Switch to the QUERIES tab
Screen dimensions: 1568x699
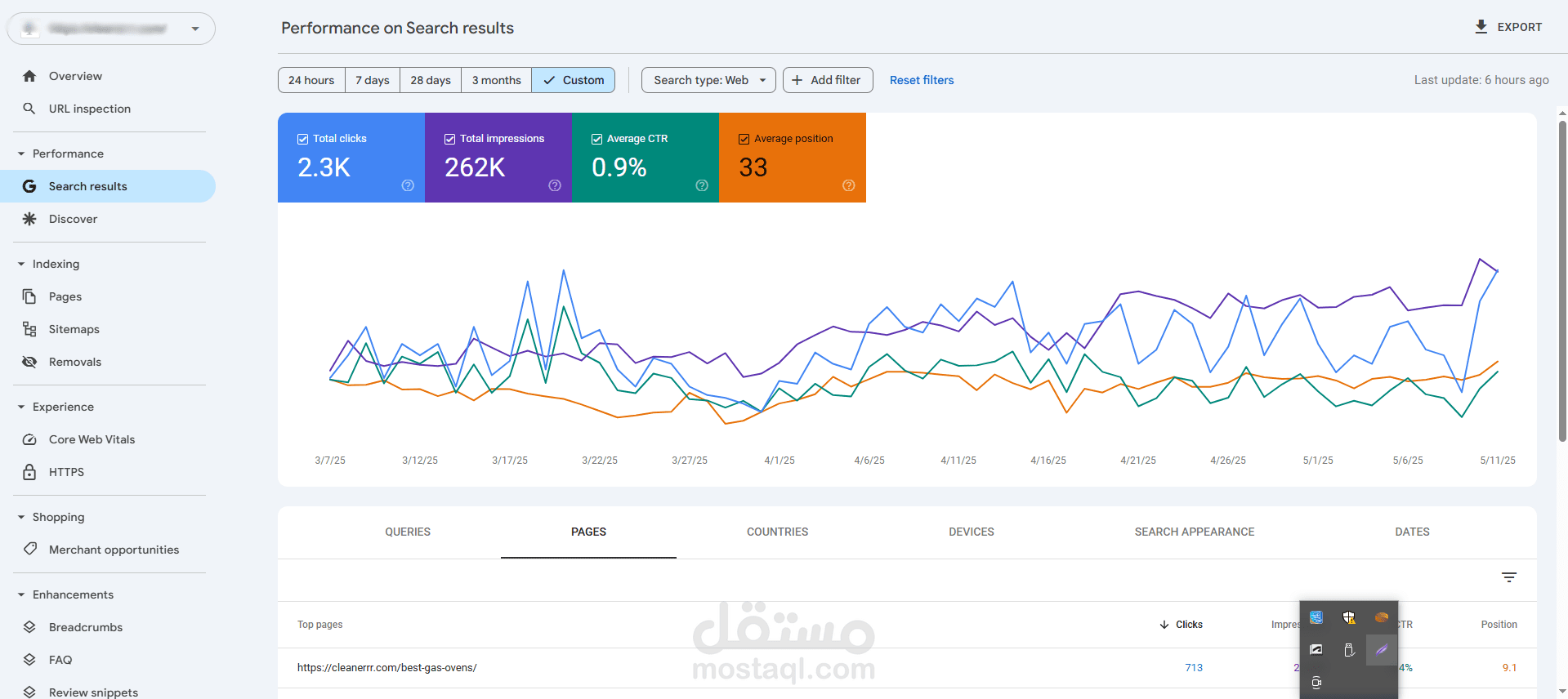tap(408, 532)
